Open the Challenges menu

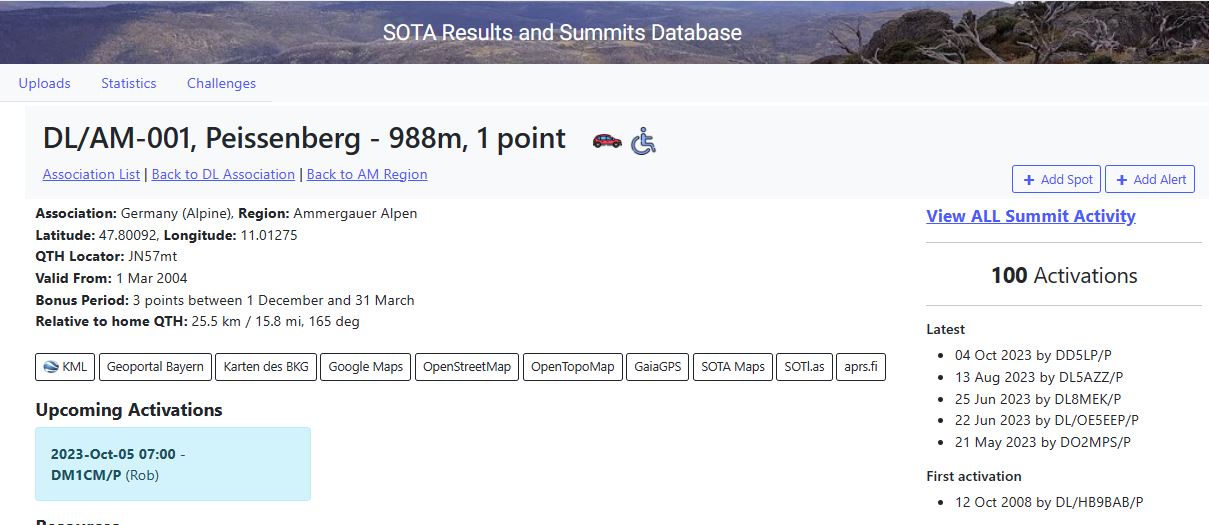click(221, 83)
